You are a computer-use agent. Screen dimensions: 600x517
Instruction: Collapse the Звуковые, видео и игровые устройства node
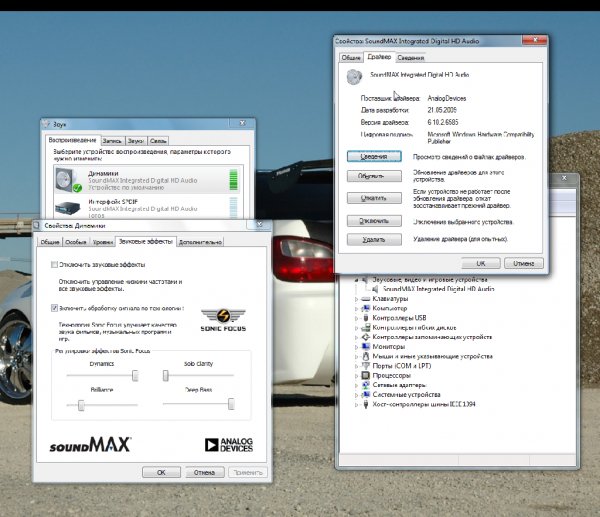[357, 280]
